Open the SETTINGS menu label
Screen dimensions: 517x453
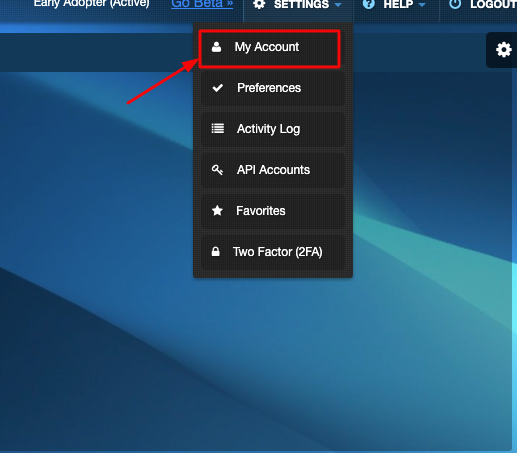point(301,4)
